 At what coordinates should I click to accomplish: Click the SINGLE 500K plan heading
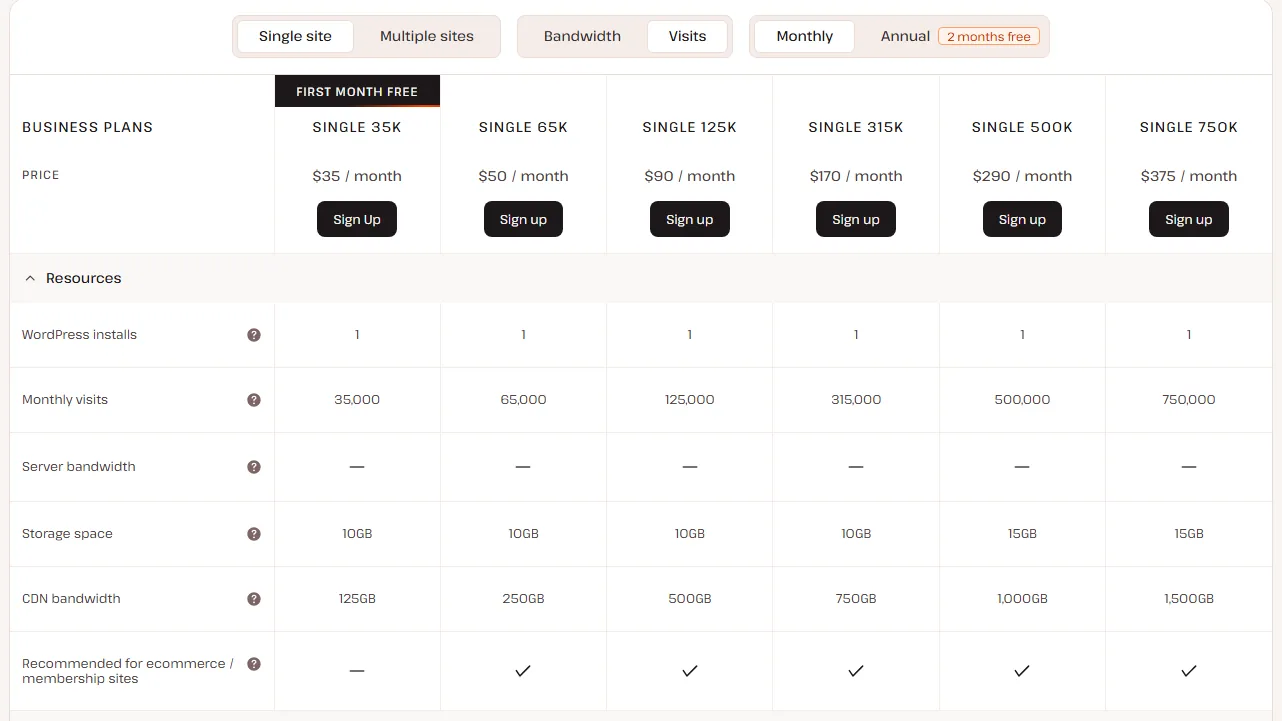click(1022, 127)
